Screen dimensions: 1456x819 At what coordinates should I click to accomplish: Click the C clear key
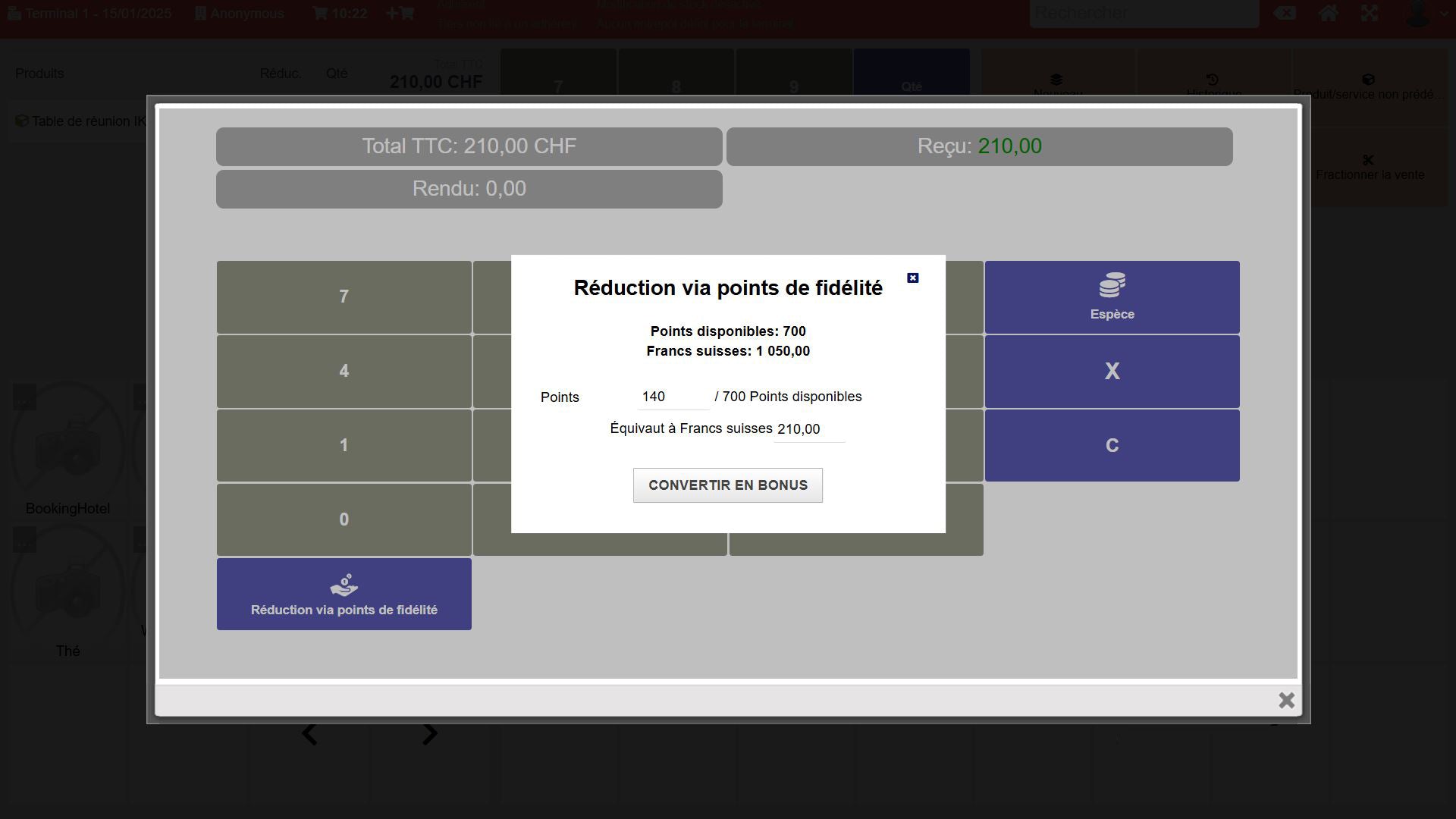pos(1112,446)
